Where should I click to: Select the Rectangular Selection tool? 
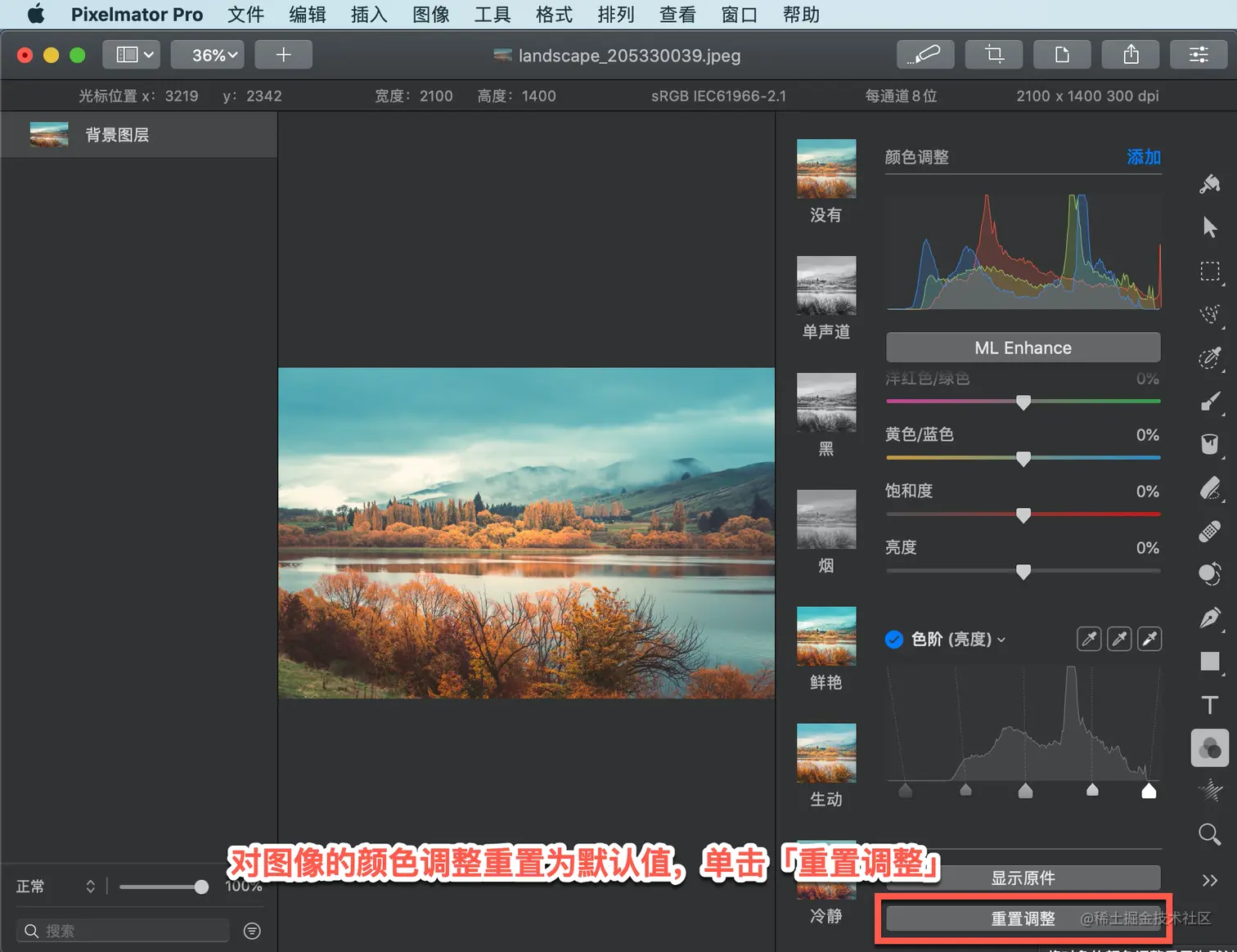pyautogui.click(x=1210, y=271)
